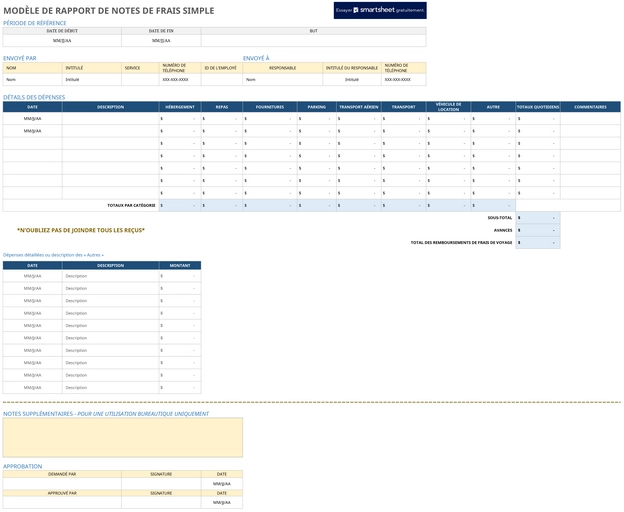Click the Repas column header
Viewport: 624px width, 512px height.
(222, 107)
